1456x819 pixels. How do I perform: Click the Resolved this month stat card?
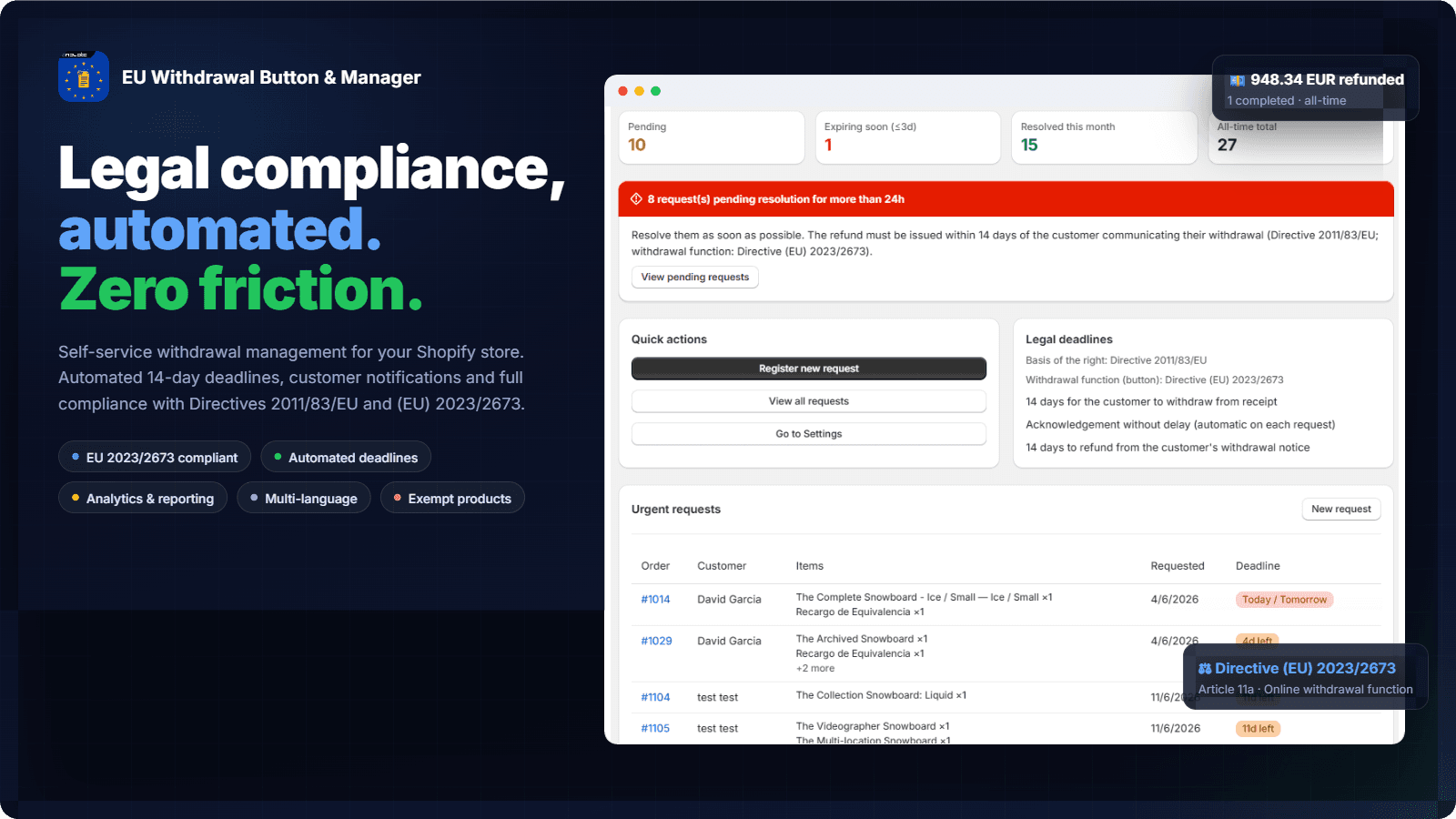(x=1105, y=137)
